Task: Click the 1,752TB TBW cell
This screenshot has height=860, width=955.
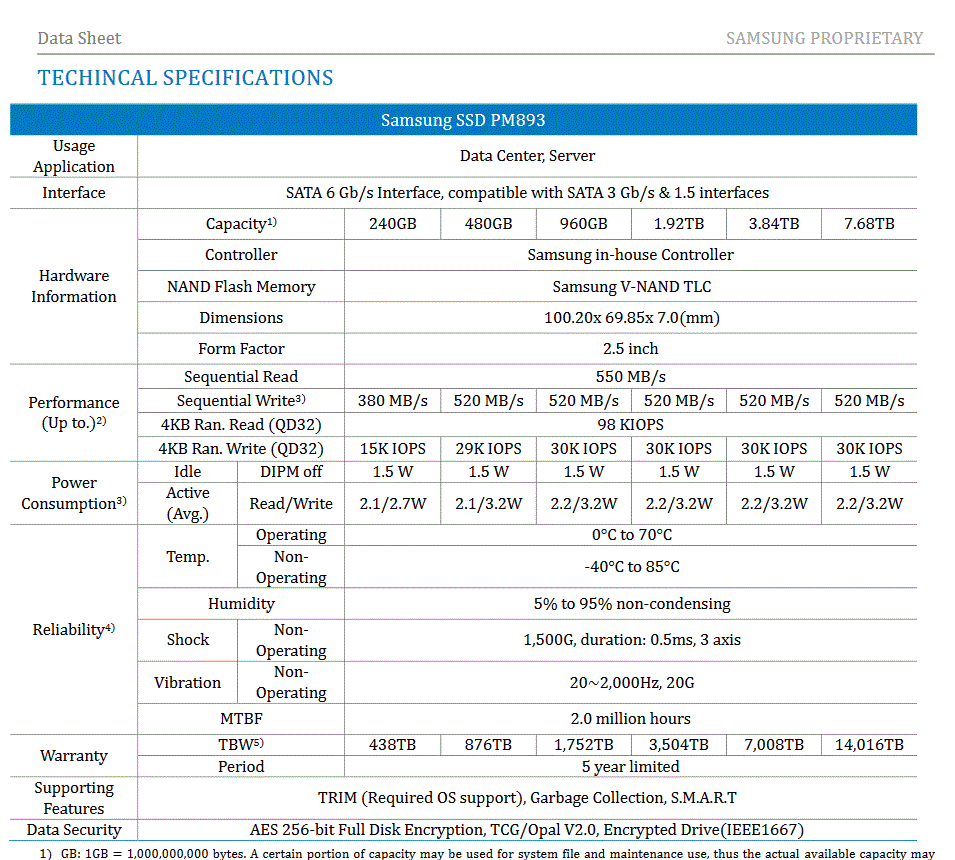Action: (583, 745)
